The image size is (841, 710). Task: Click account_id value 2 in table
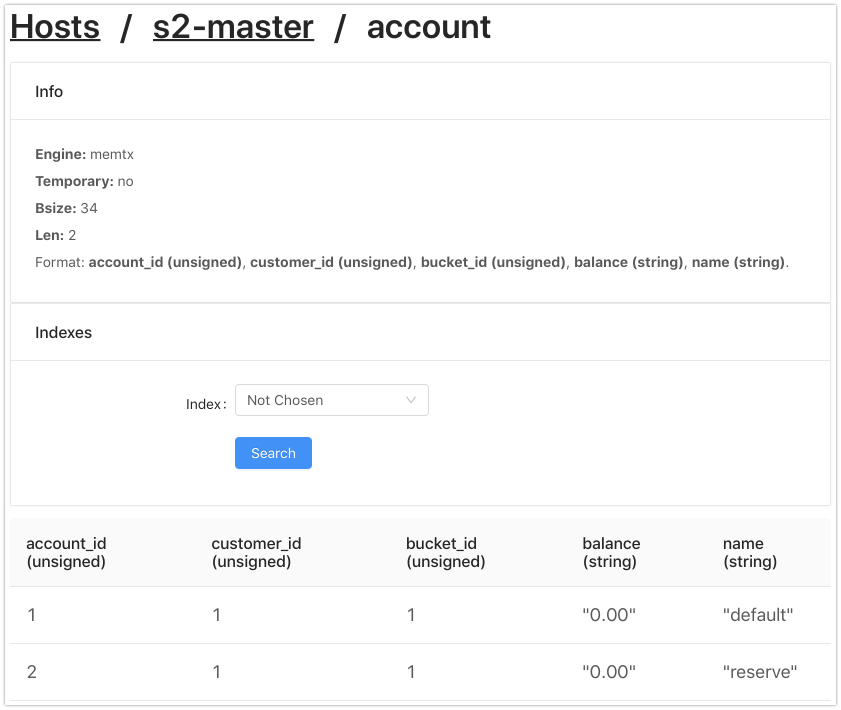click(x=32, y=672)
